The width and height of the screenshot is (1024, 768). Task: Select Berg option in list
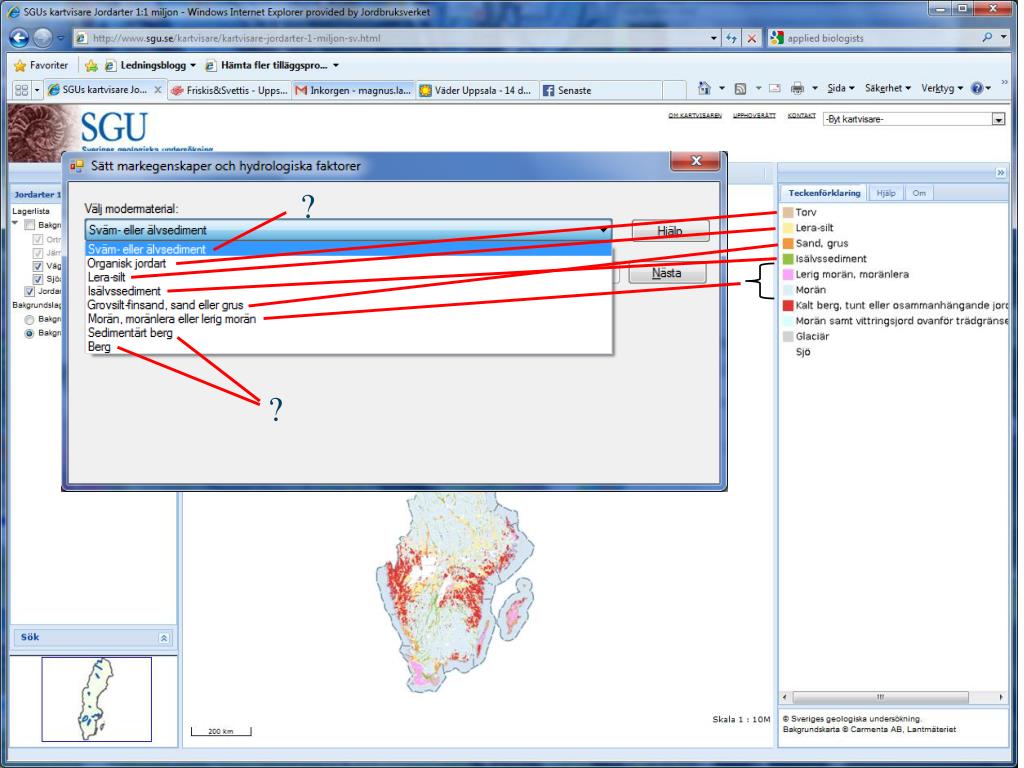pyautogui.click(x=349, y=347)
